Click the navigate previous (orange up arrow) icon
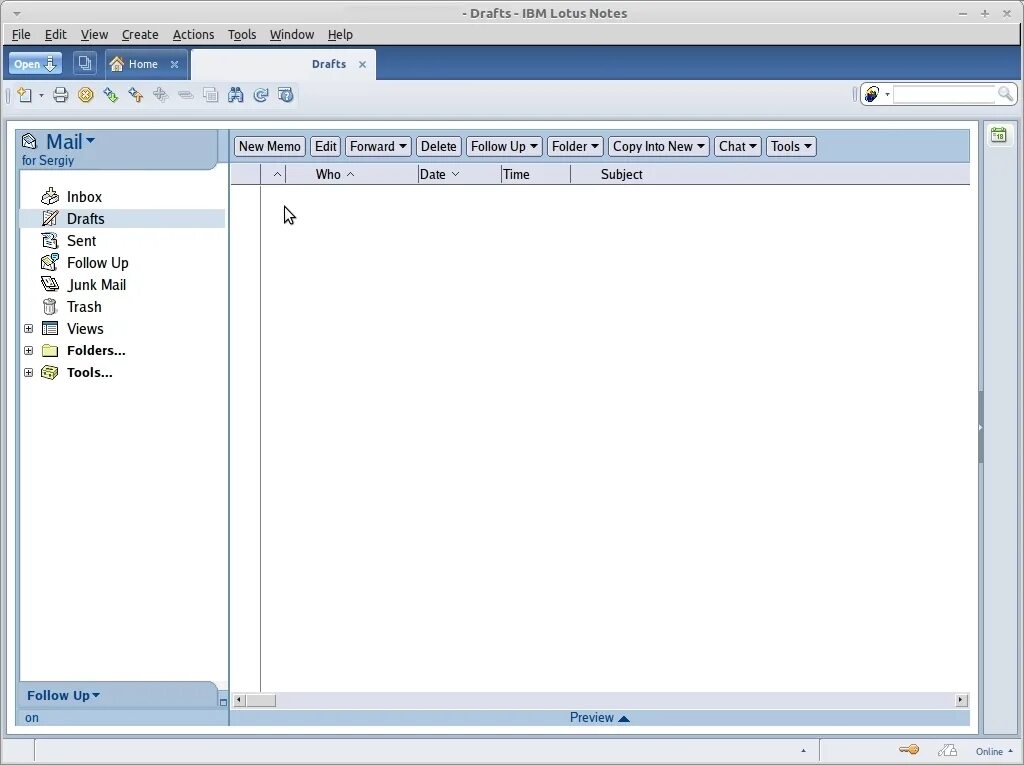1024x765 pixels. click(135, 95)
